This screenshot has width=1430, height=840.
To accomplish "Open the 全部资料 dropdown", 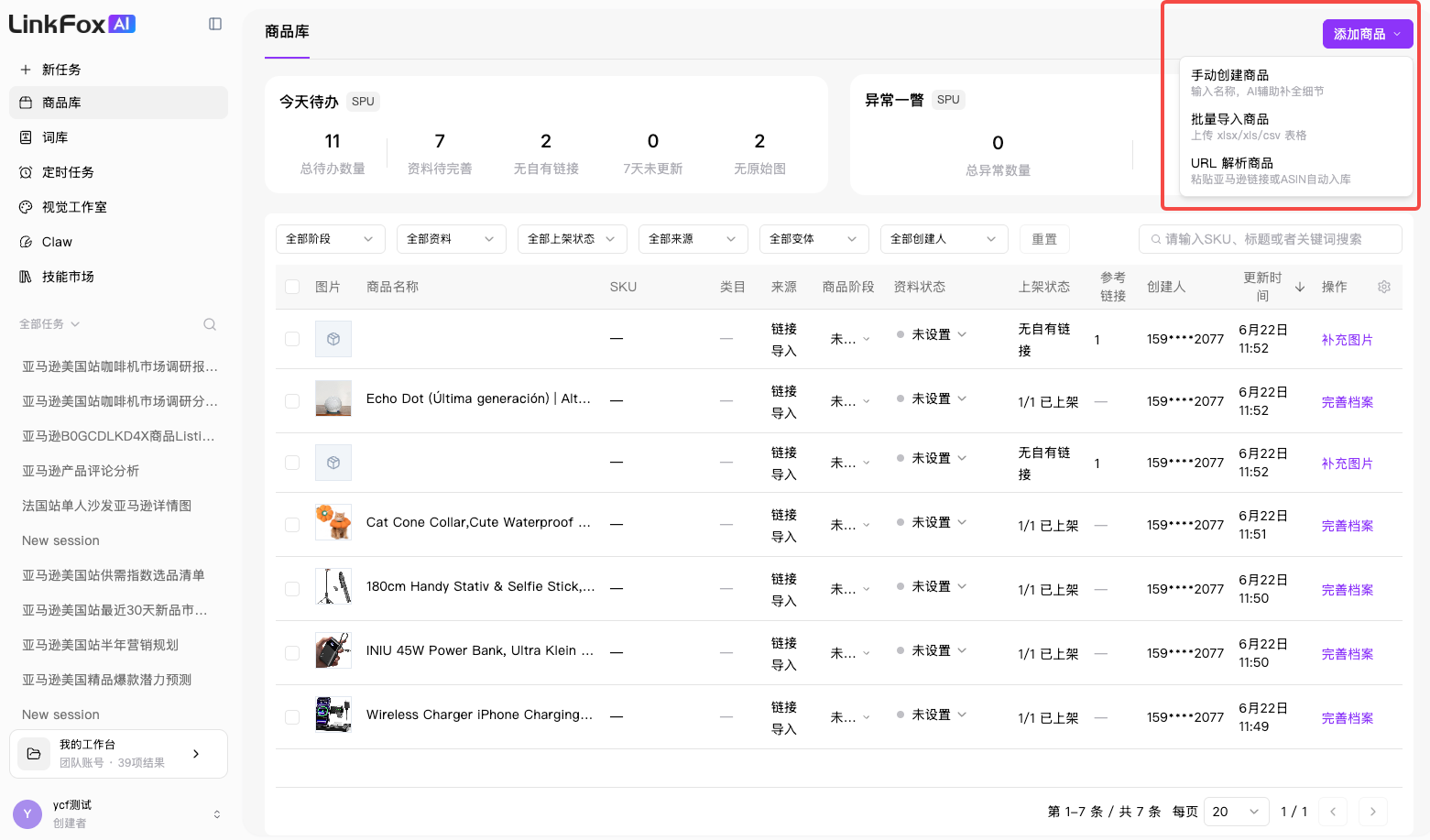I will 452,239.
